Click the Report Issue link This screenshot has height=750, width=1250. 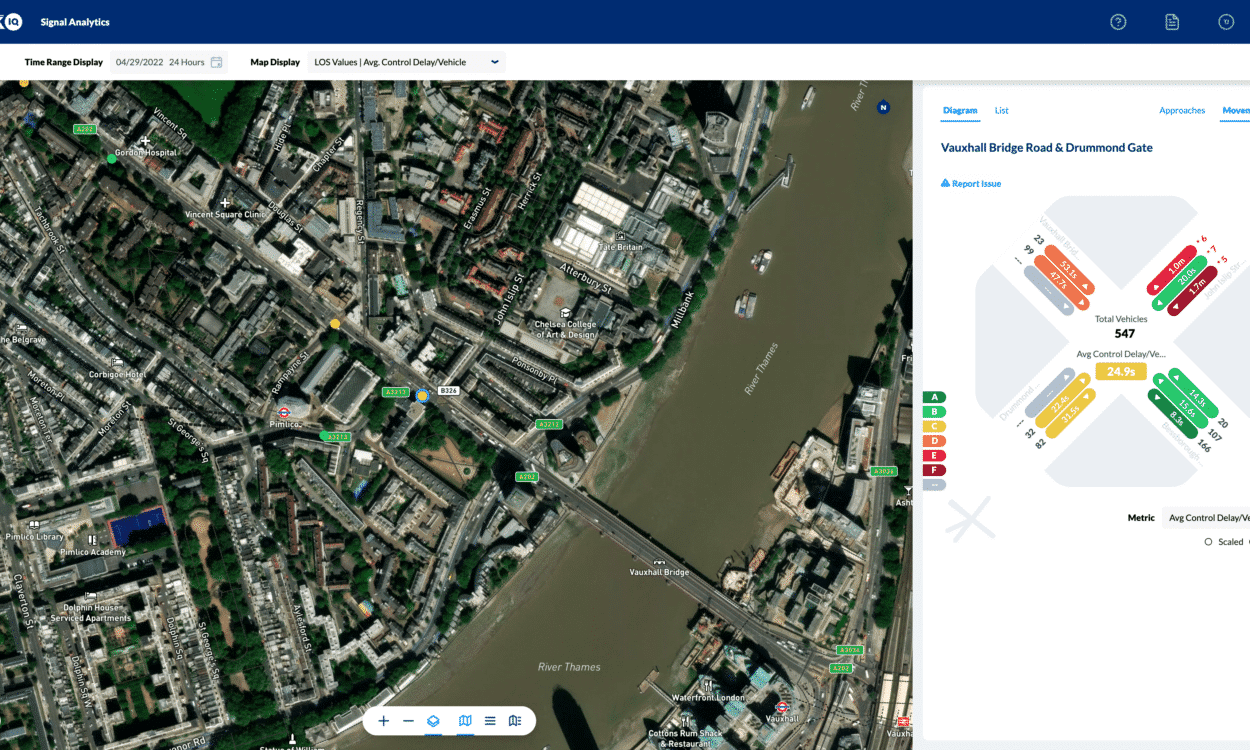point(971,183)
